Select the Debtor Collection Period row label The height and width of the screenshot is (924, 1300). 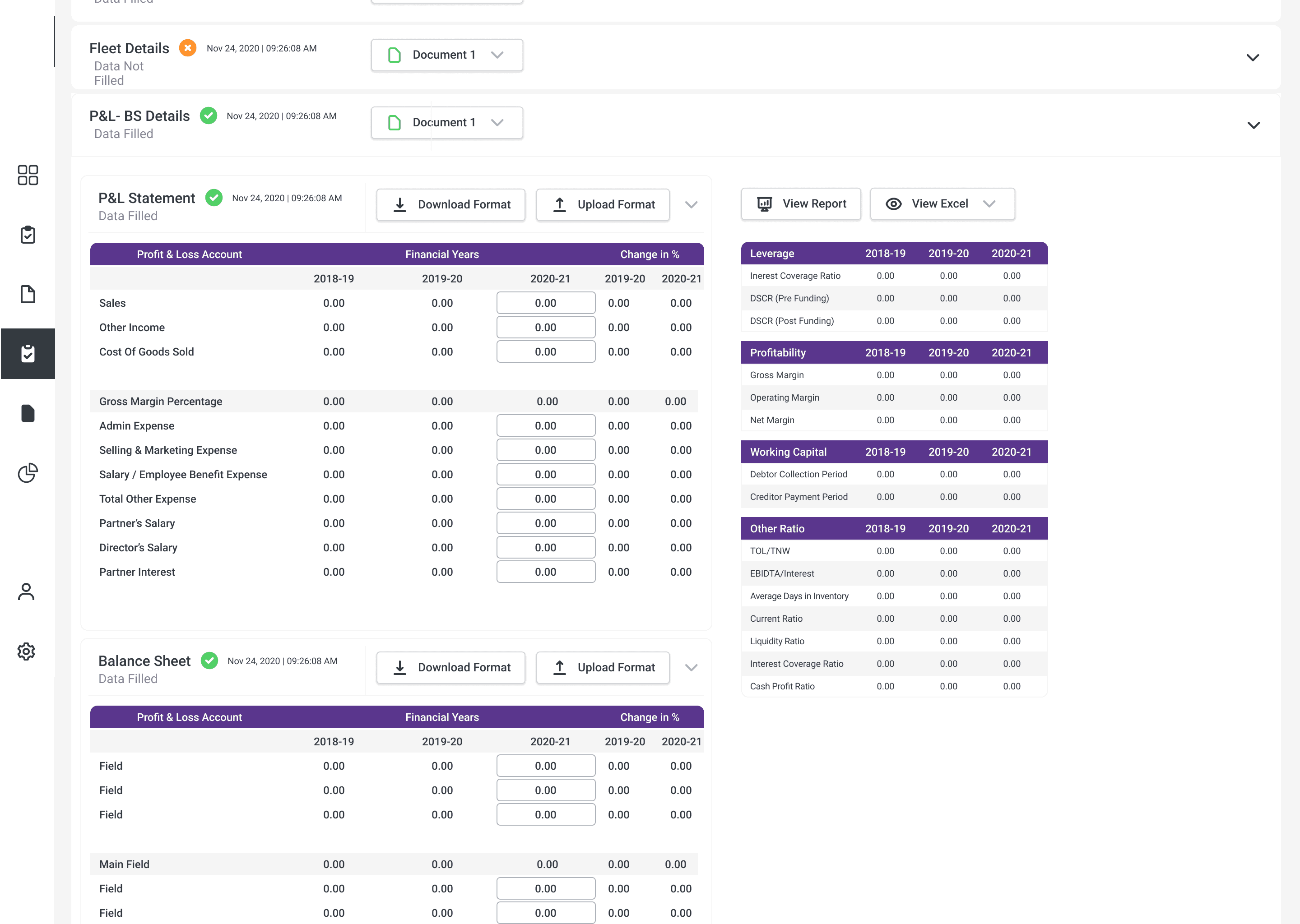coord(799,474)
